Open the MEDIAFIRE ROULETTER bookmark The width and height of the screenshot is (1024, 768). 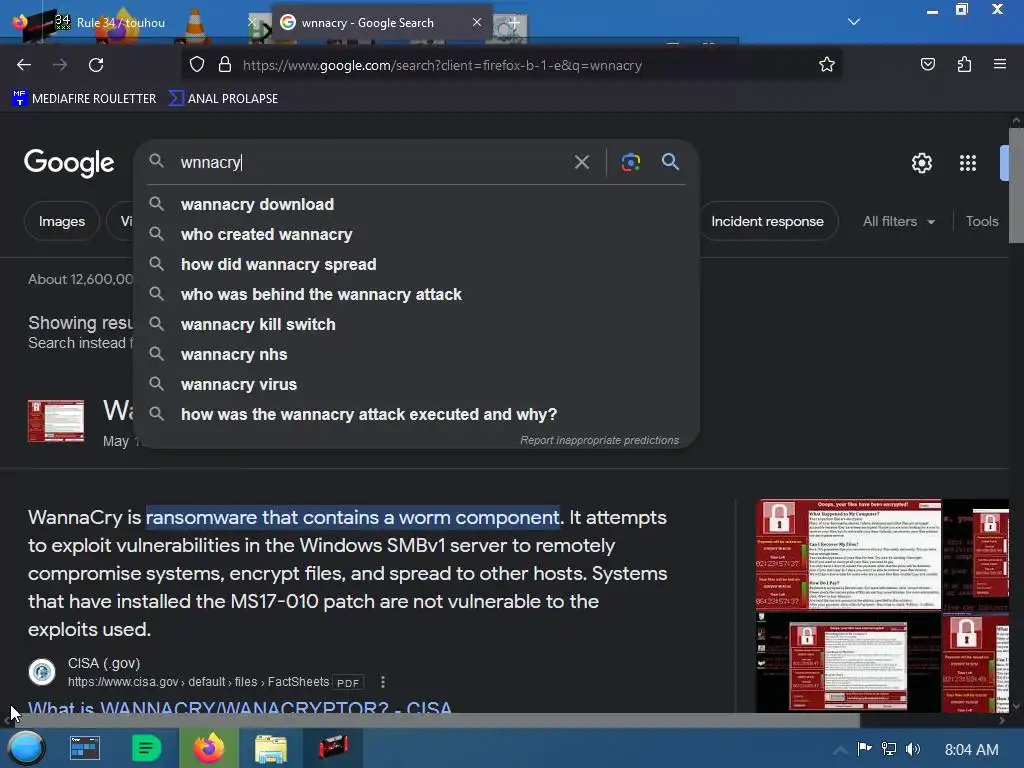(84, 99)
